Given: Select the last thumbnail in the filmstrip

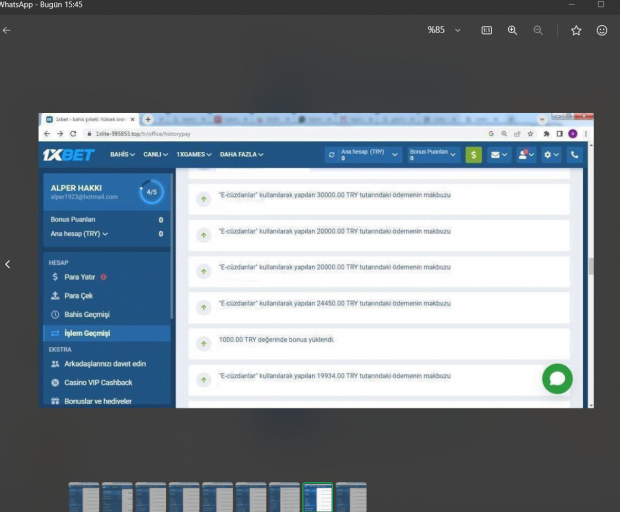Looking at the screenshot, I should point(351,497).
